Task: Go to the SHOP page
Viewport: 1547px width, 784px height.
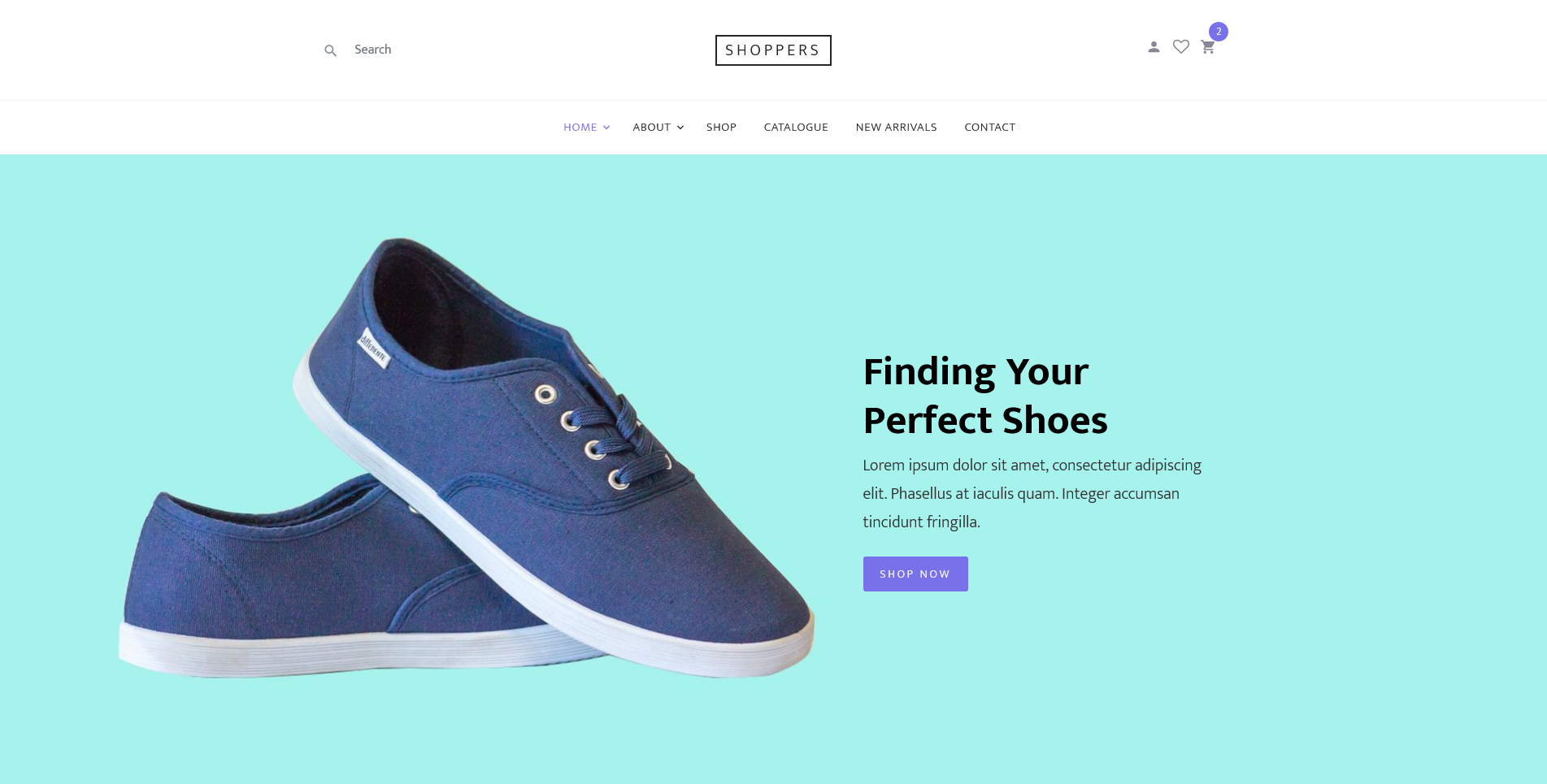Action: pyautogui.click(x=721, y=128)
